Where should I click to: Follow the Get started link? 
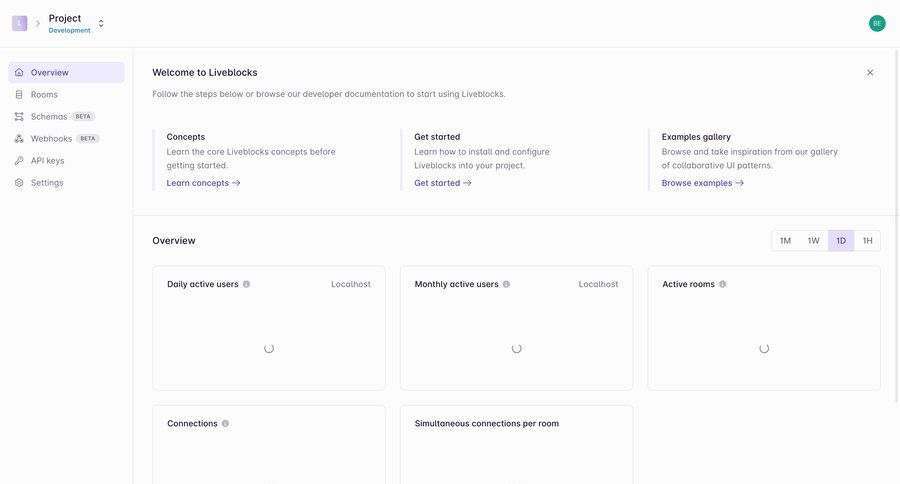tap(443, 183)
